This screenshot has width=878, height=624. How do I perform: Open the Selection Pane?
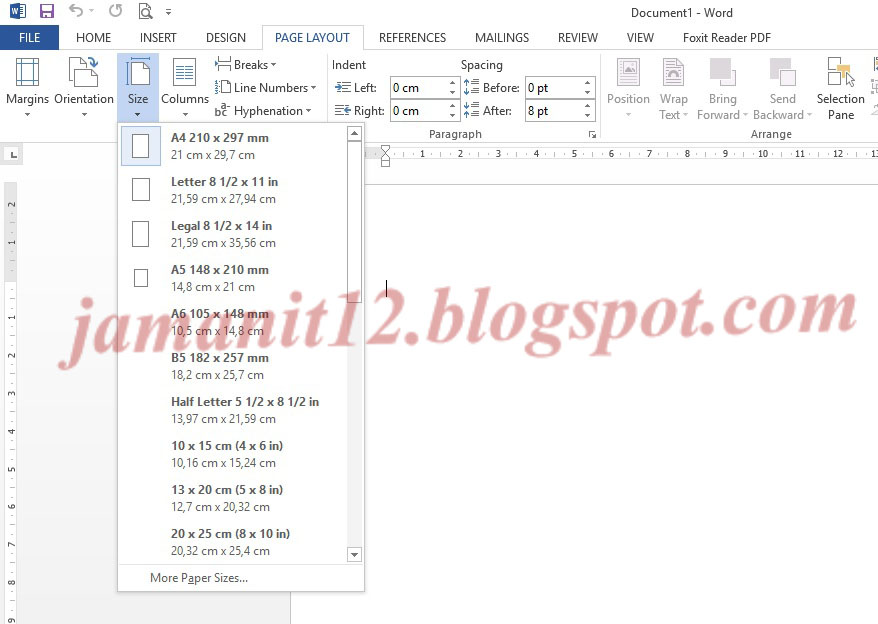(x=840, y=87)
